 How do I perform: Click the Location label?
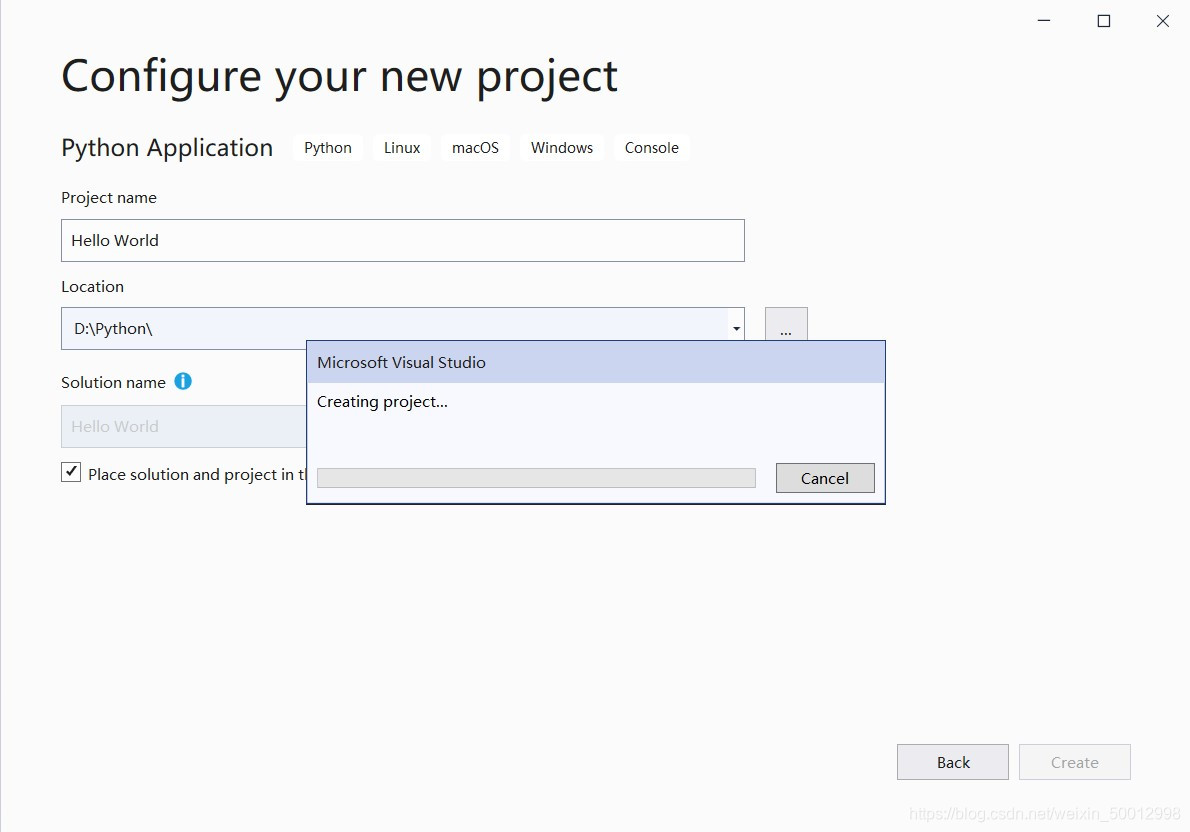point(93,286)
